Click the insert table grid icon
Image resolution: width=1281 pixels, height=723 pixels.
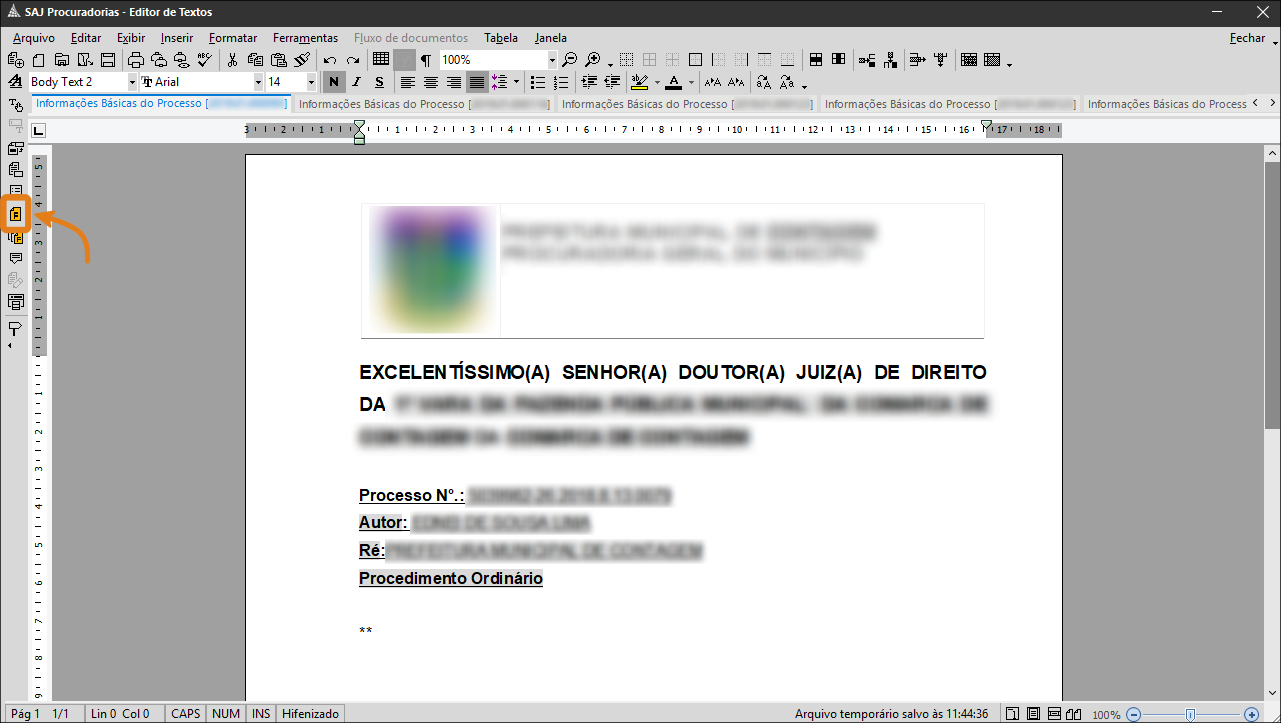pyautogui.click(x=381, y=60)
